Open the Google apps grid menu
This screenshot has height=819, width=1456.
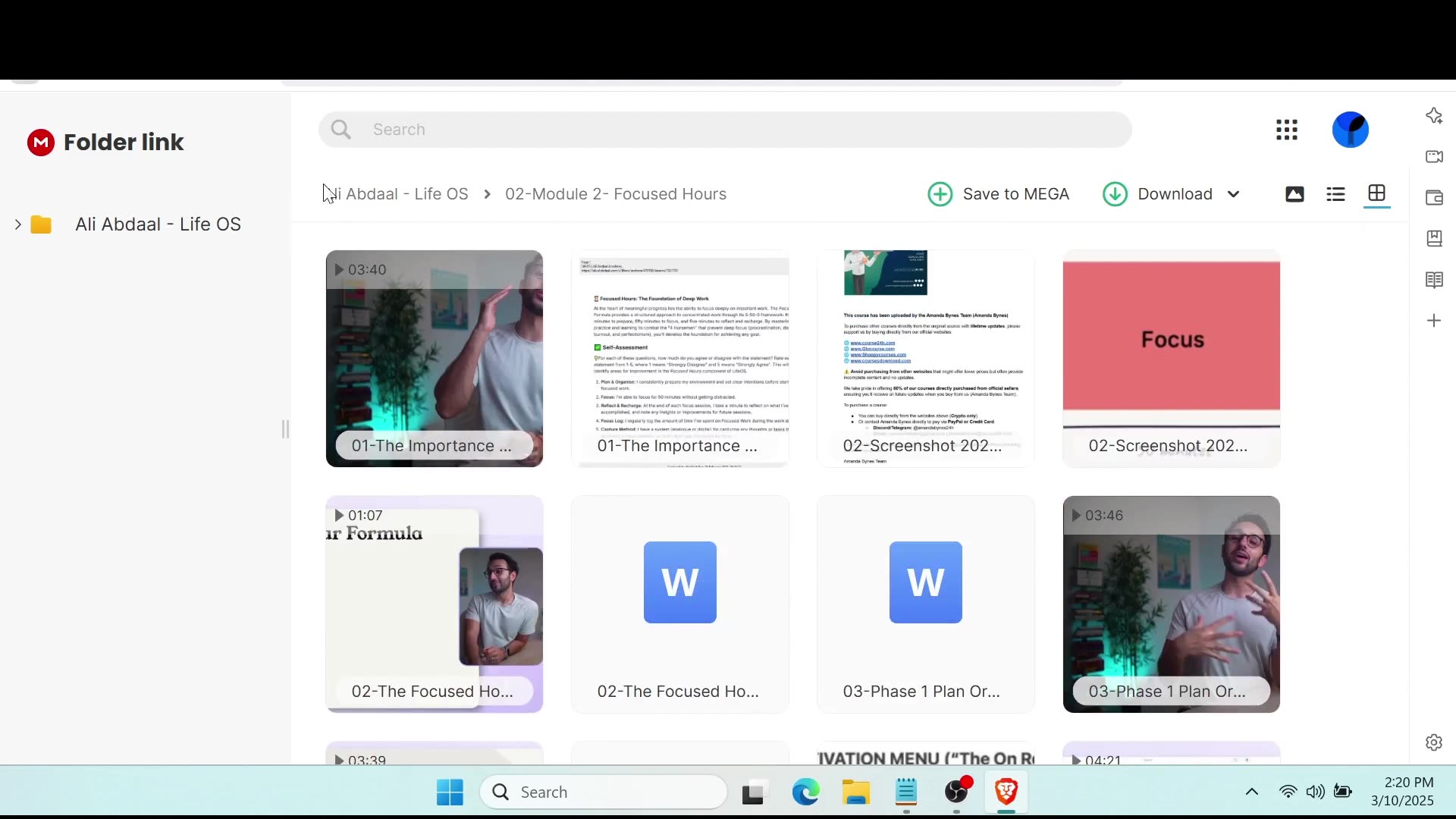(1286, 130)
